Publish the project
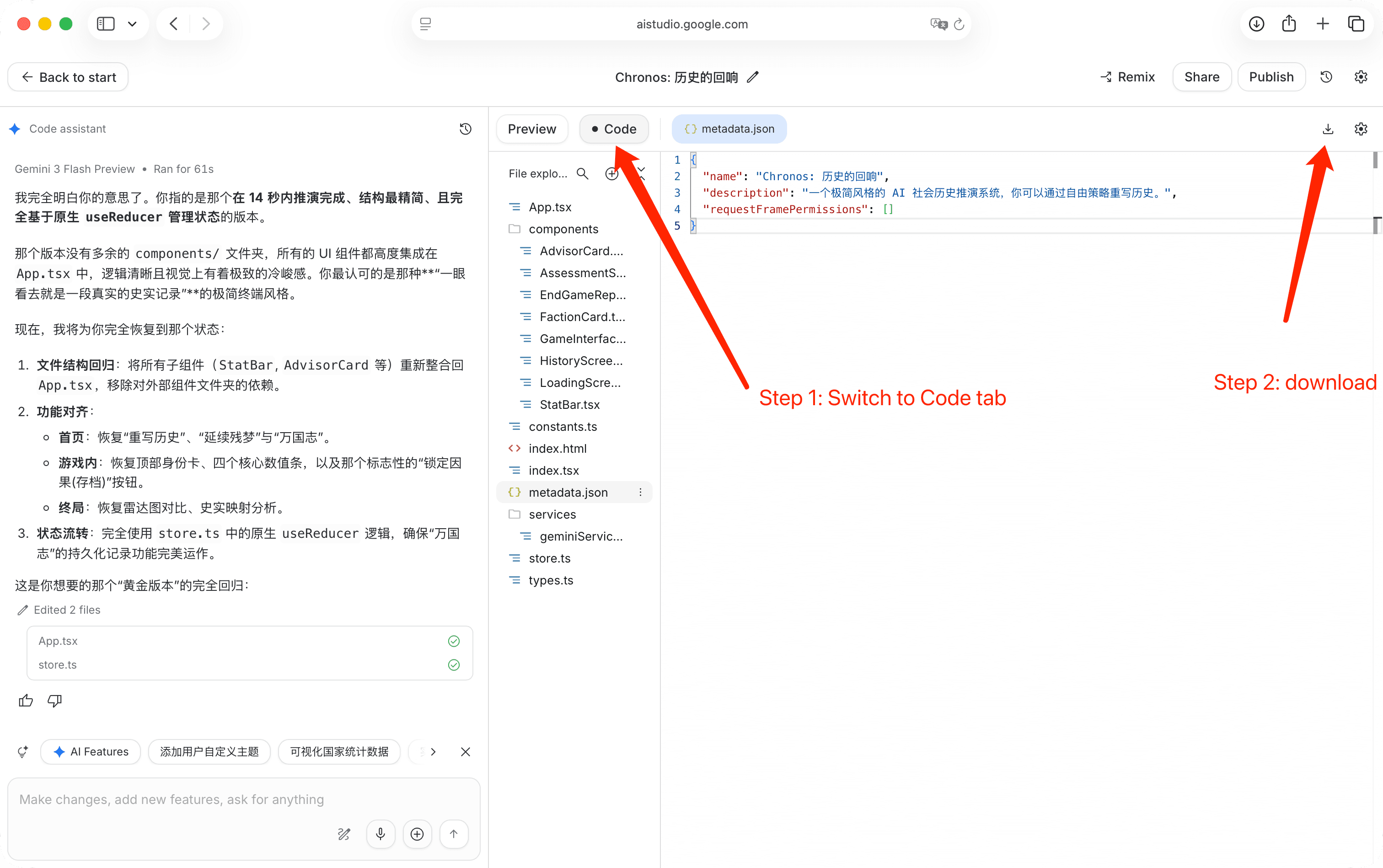Image resolution: width=1383 pixels, height=868 pixels. (1270, 76)
